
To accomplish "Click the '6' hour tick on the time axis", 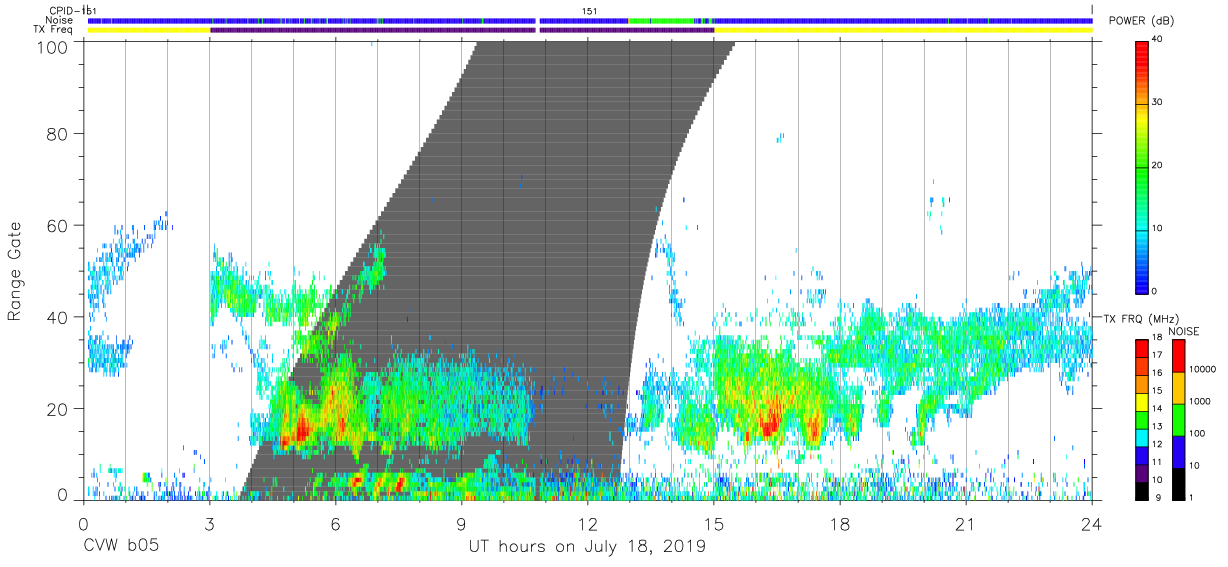I will coord(335,523).
